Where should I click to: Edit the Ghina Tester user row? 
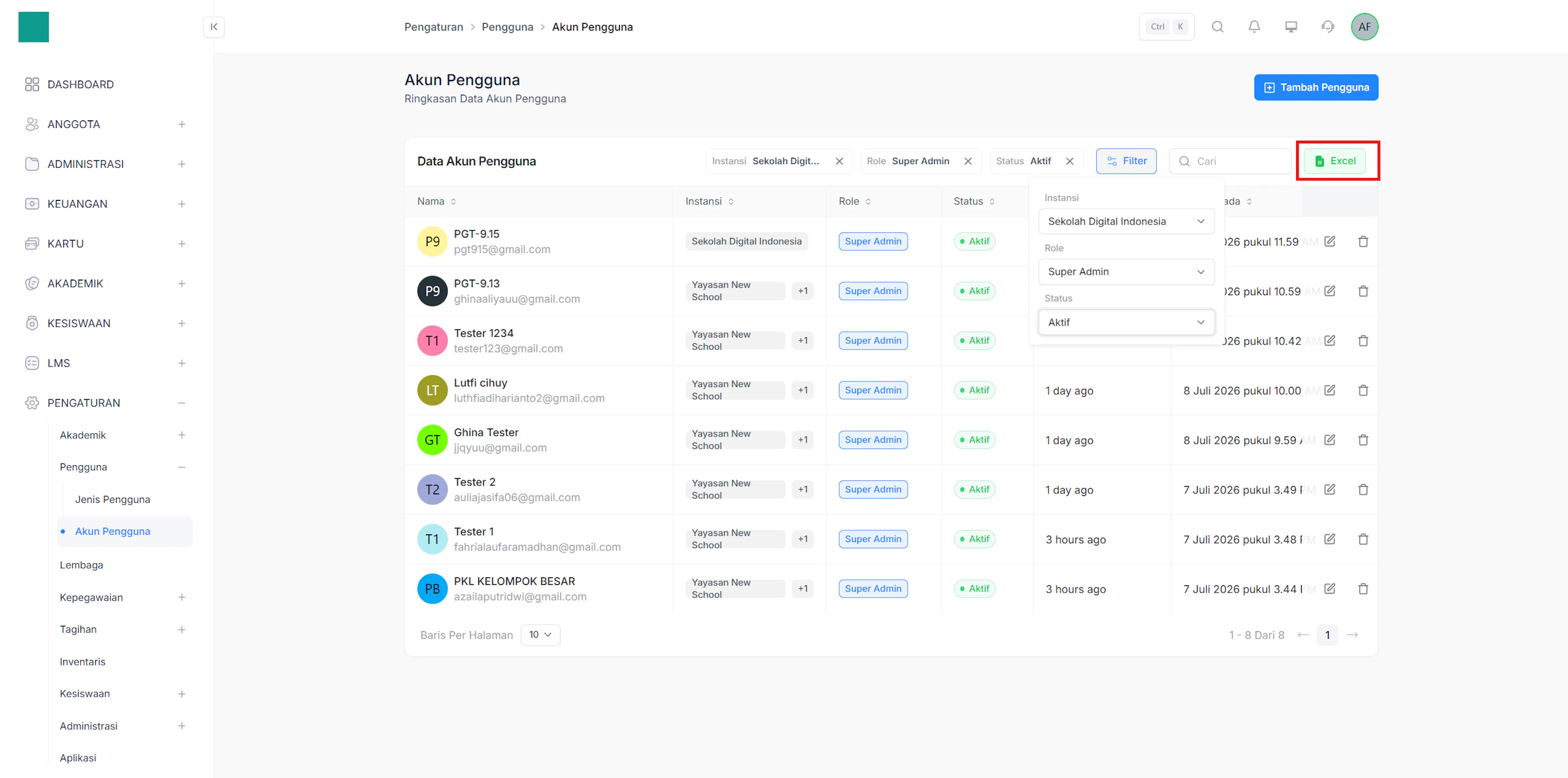[x=1330, y=440]
